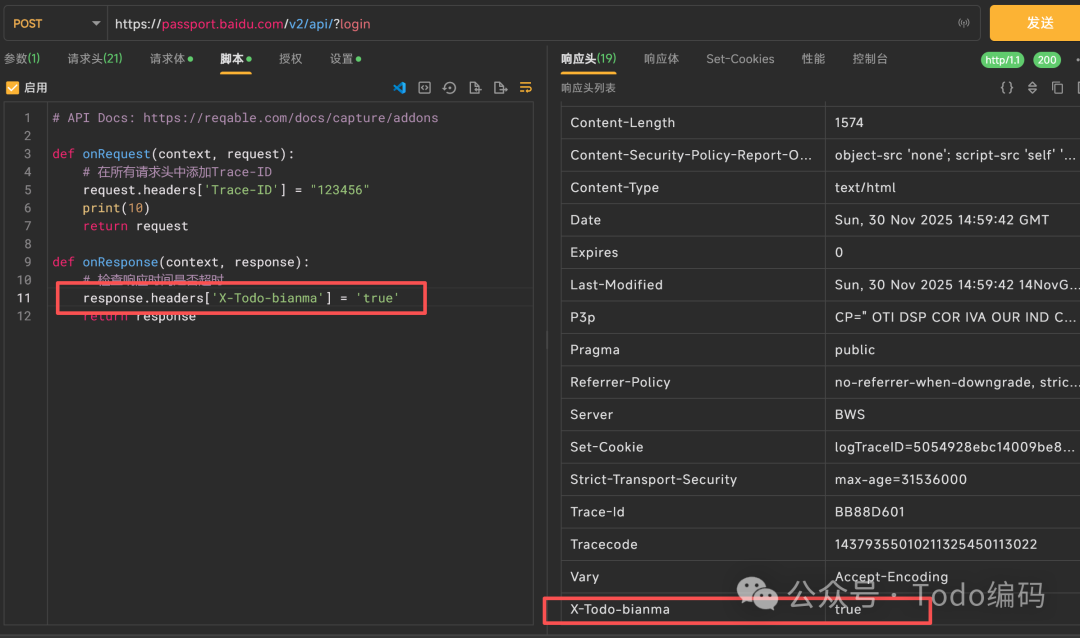Click the revert history icon in script toolbar
The image size is (1080, 638).
[x=449, y=87]
